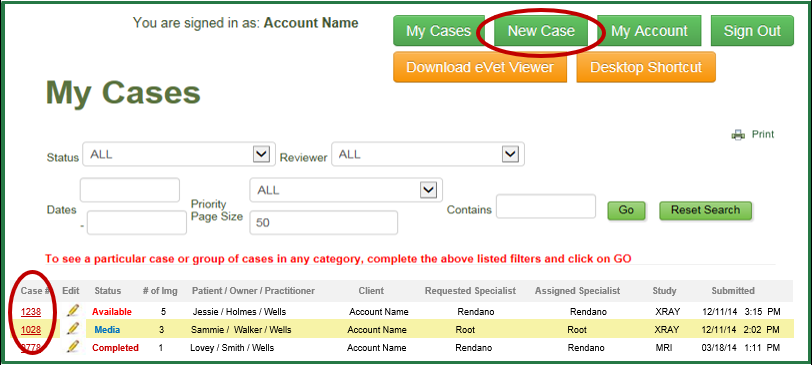Image resolution: width=812 pixels, height=365 pixels.
Task: Click the end Dates input field
Action: click(x=137, y=223)
